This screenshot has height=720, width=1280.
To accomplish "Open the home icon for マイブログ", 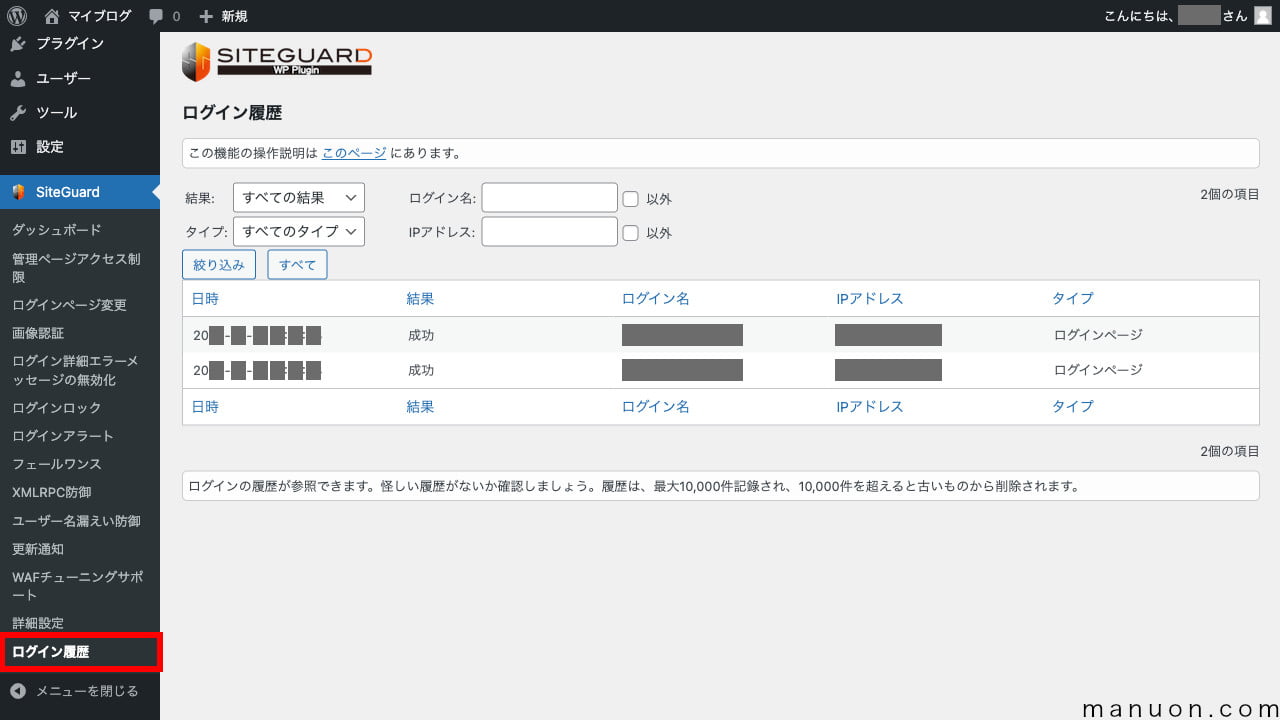I will tap(52, 16).
